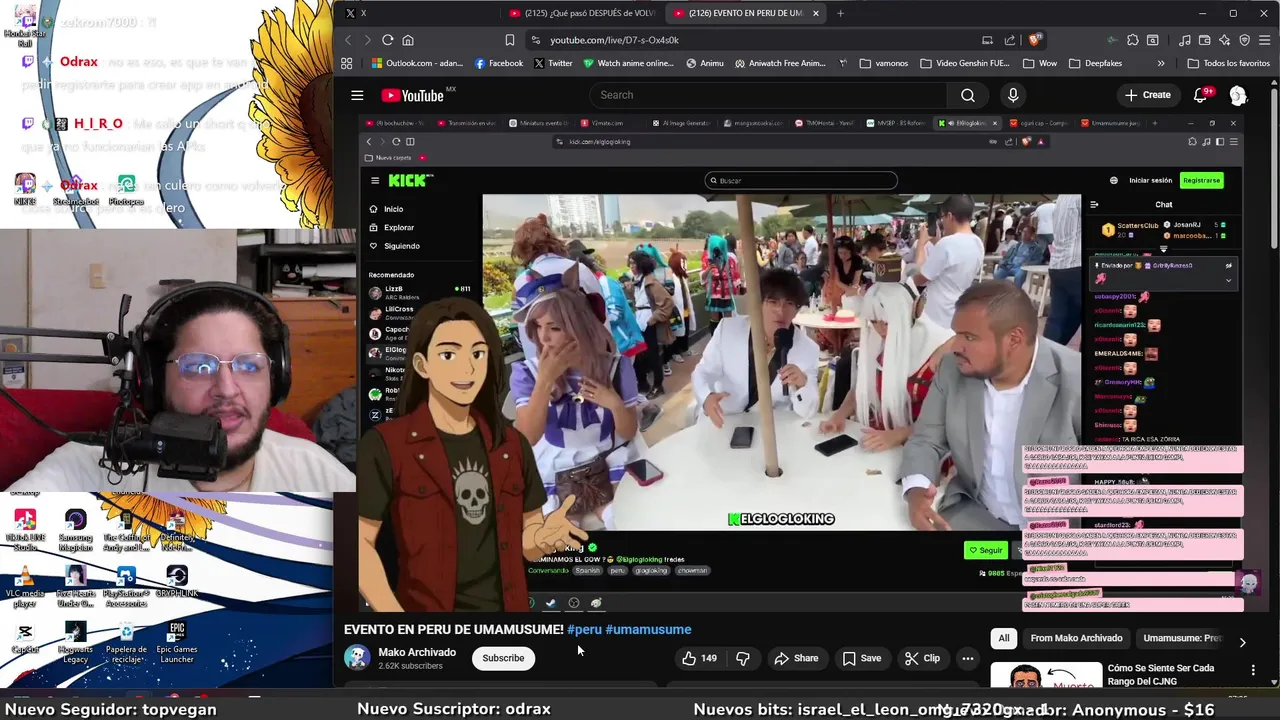Screen dimensions: 1280x720
Task: Switch to the '¿Qué pasó DESPUÉS de VOLV' tab
Action: (x=581, y=13)
